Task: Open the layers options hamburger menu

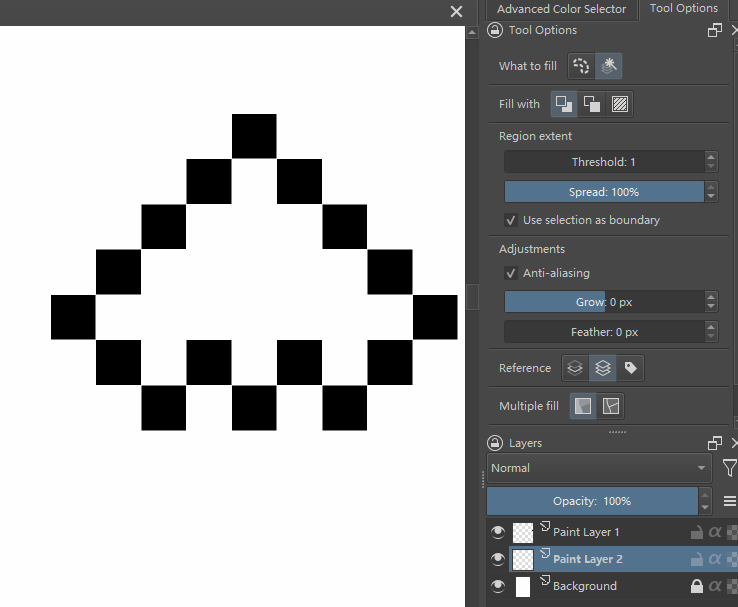Action: (x=729, y=501)
